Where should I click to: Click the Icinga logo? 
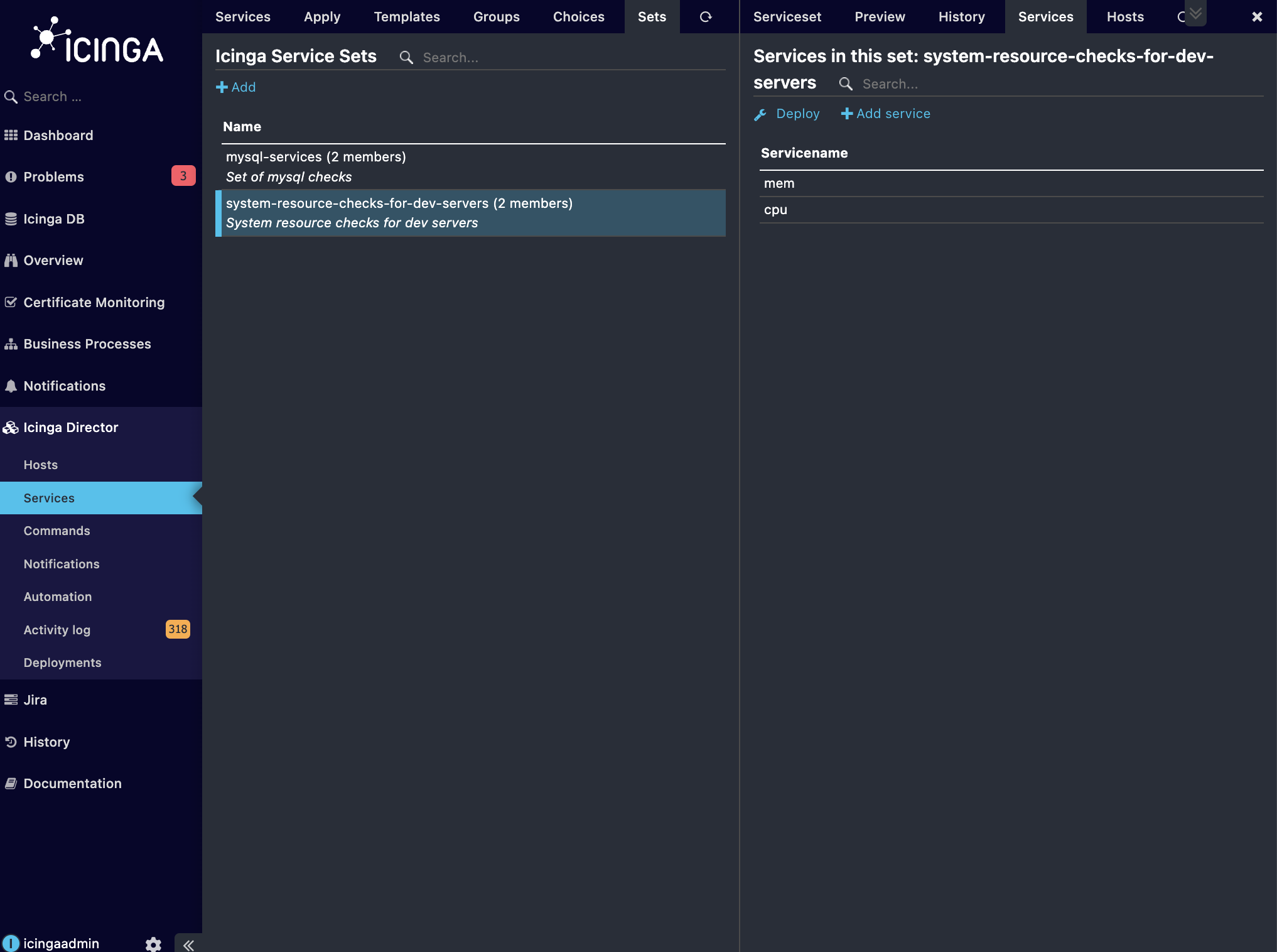97,40
